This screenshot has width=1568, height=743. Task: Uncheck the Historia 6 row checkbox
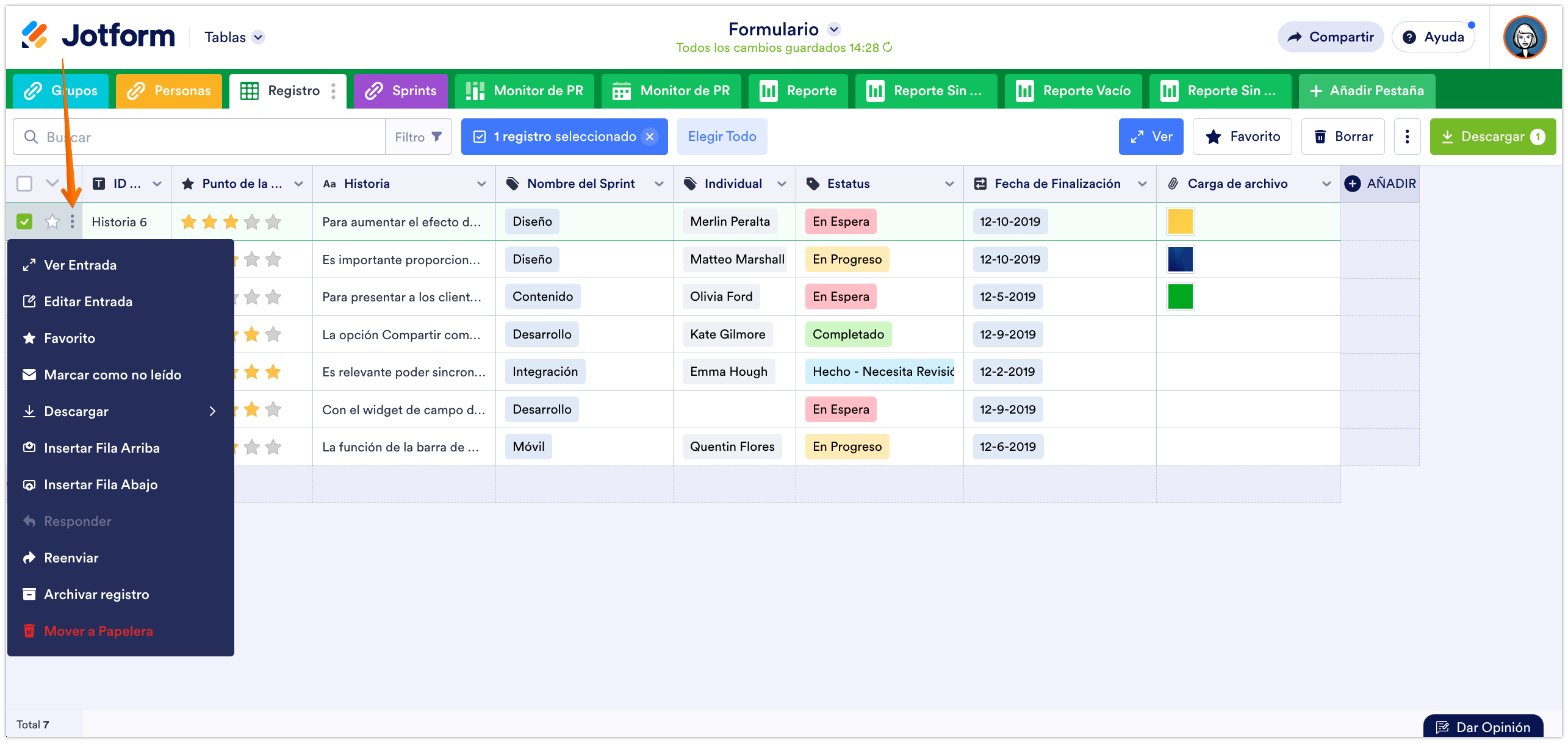click(x=24, y=221)
